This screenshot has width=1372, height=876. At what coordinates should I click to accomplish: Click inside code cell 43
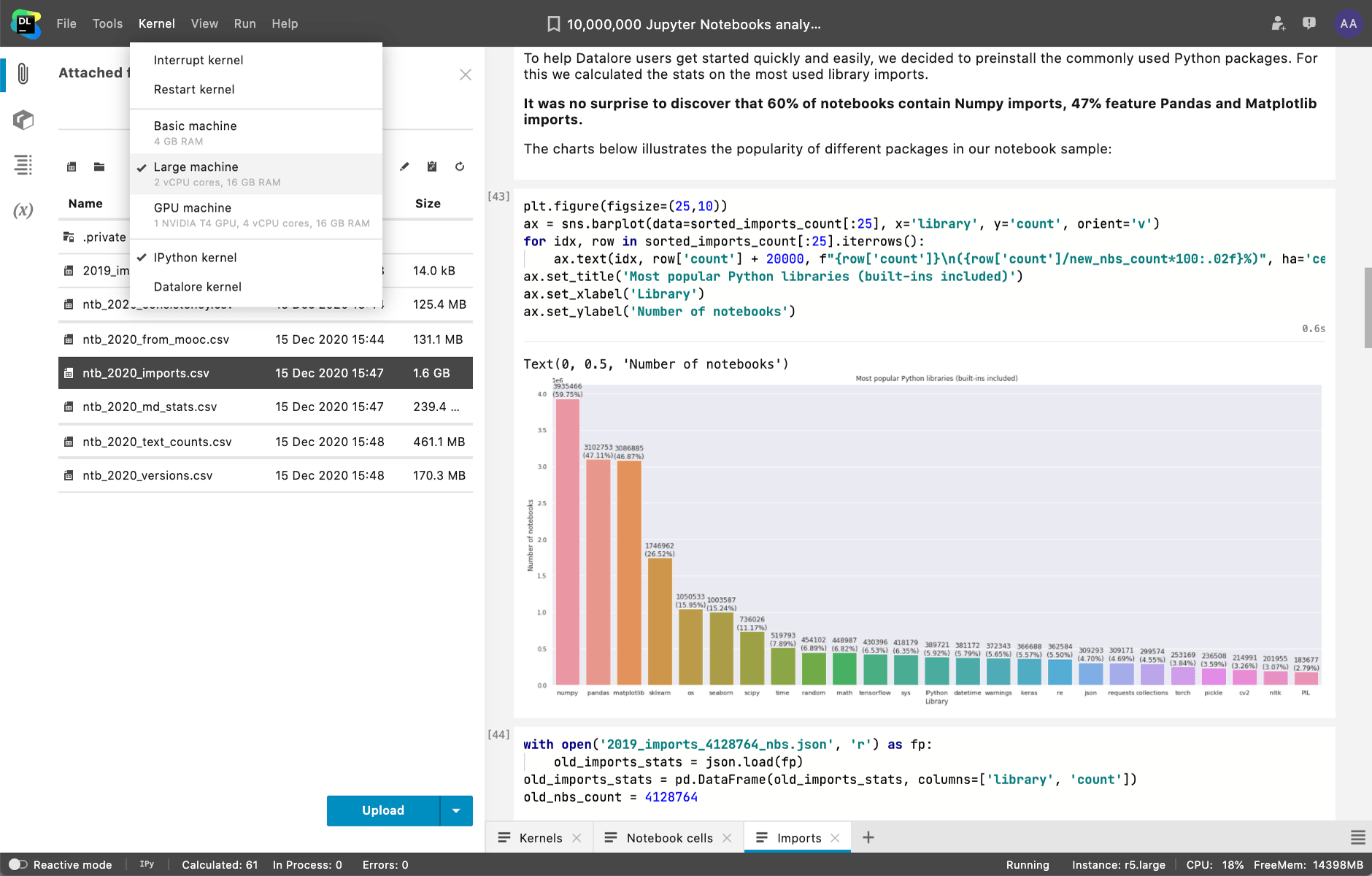click(924, 259)
